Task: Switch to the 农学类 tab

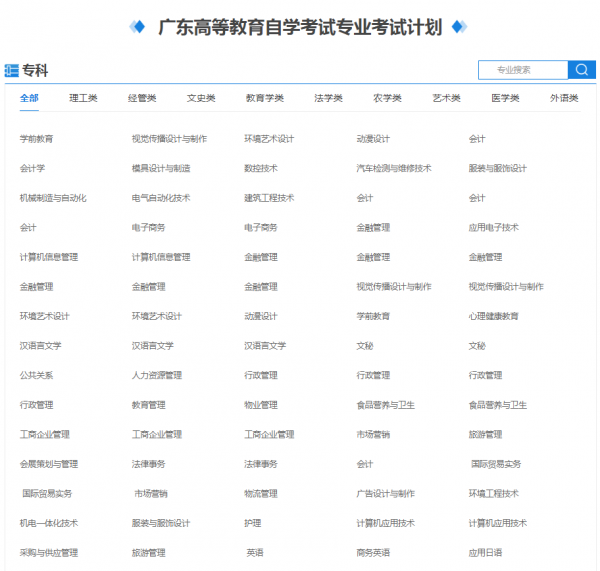Action: coord(387,98)
